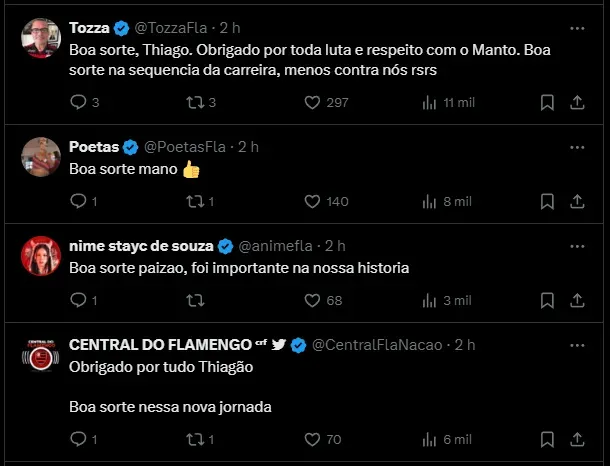This screenshot has width=610, height=466.
Task: Open the Tozza profile avatar
Action: tap(41, 37)
